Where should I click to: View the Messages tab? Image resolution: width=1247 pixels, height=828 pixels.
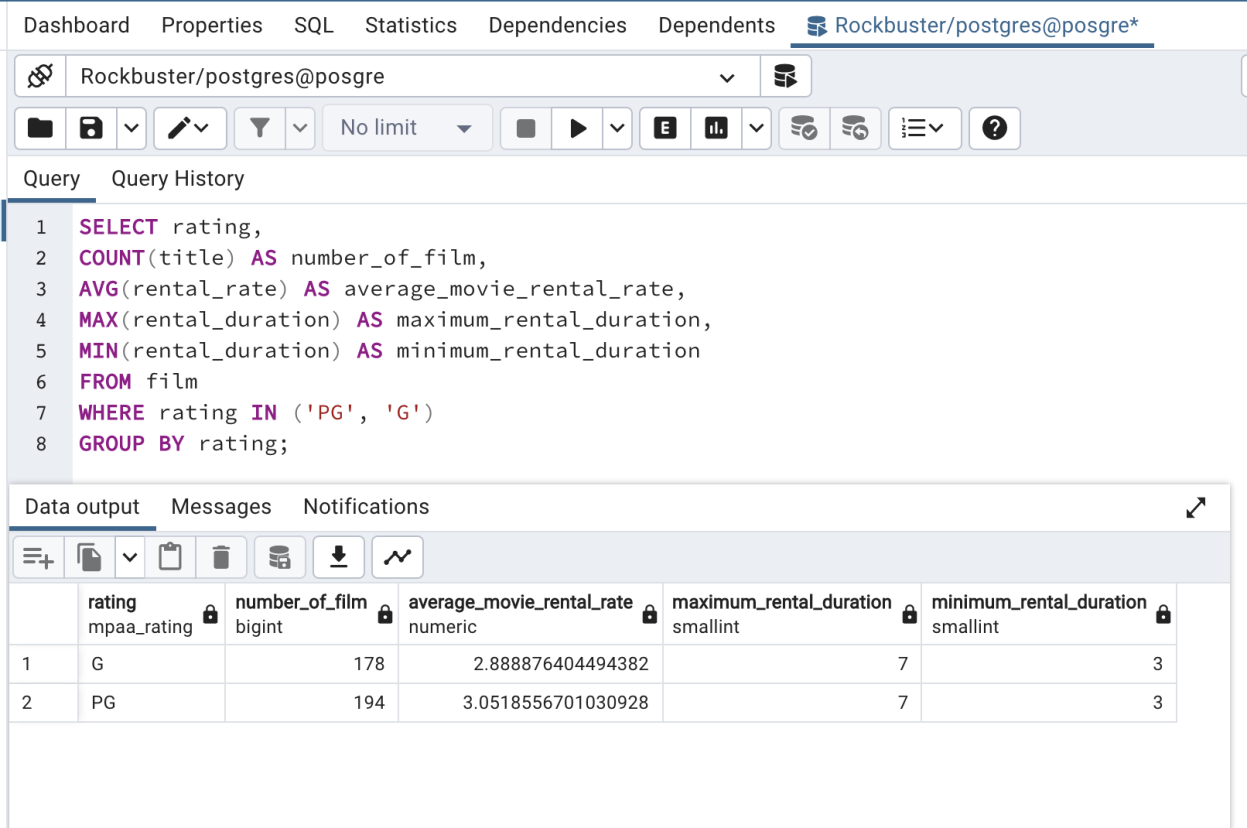coord(221,507)
